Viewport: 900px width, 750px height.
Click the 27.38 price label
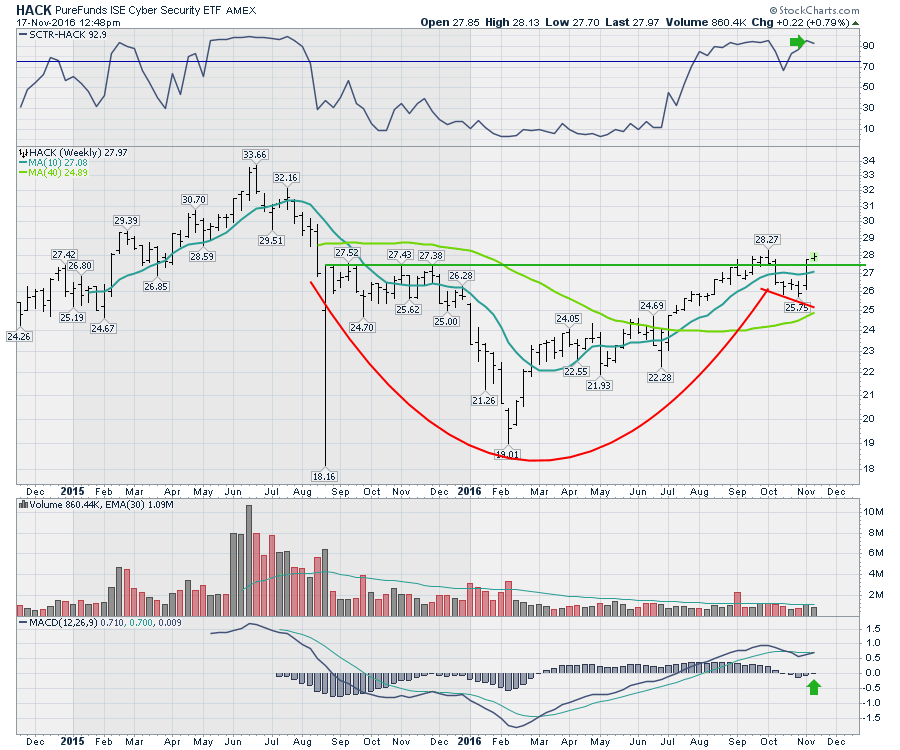[x=431, y=255]
